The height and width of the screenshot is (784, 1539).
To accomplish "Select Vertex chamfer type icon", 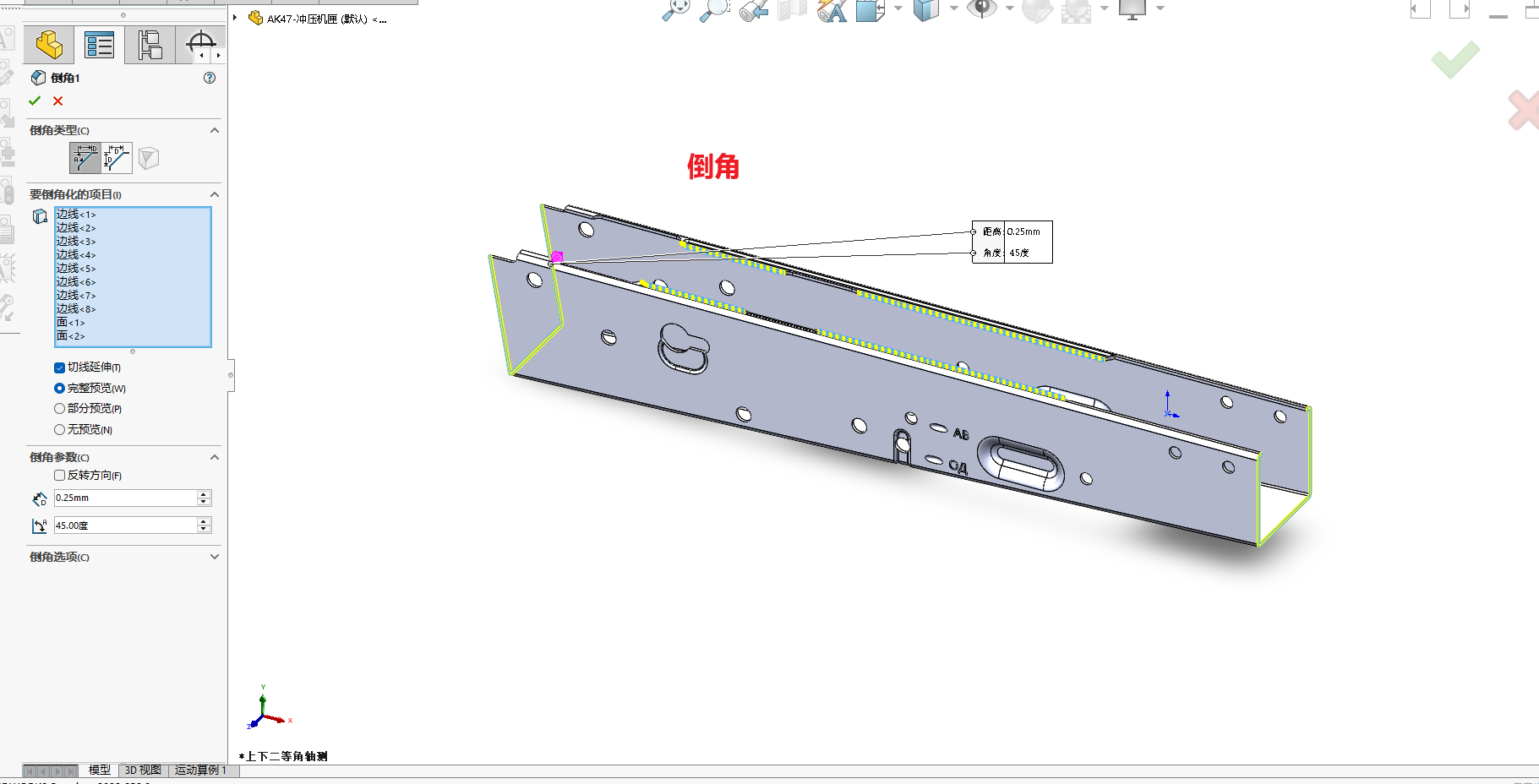I will point(149,158).
